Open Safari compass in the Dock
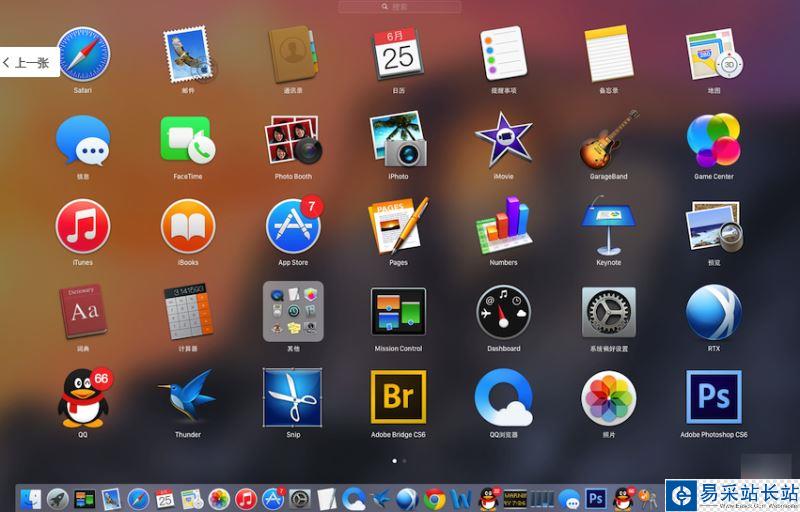 click(x=138, y=499)
